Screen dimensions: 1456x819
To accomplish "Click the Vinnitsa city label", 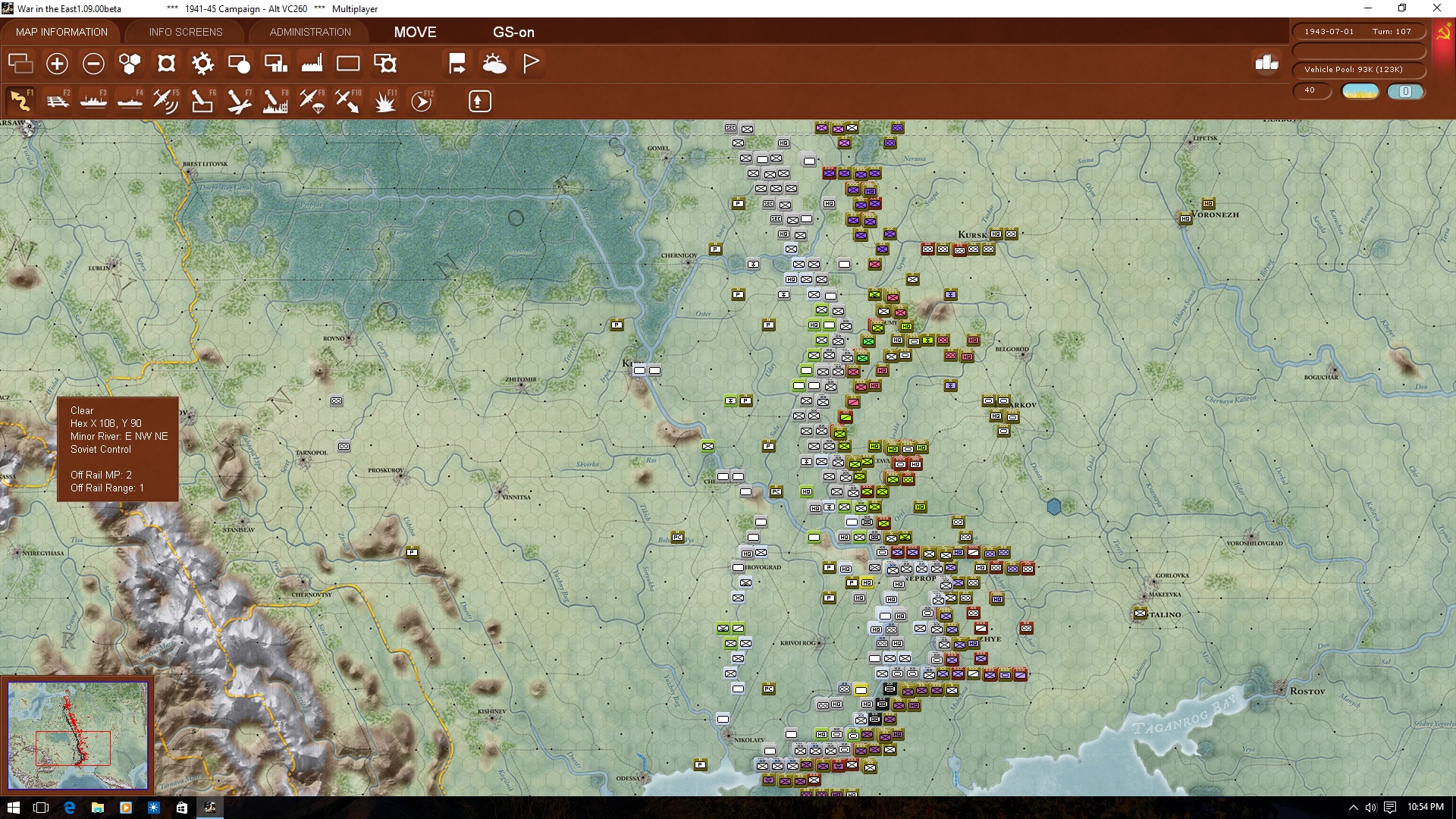I will coord(516,497).
